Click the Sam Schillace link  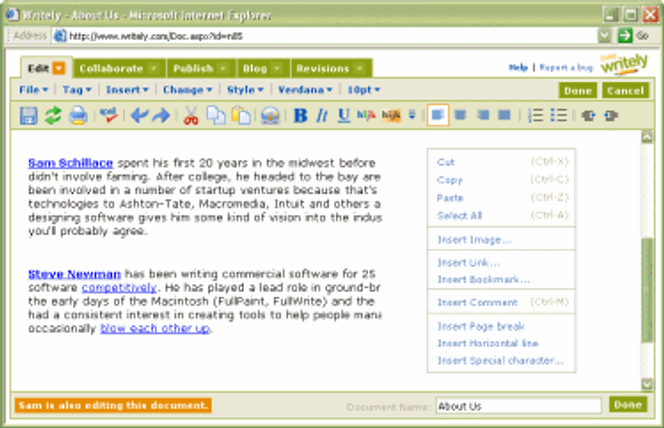71,163
